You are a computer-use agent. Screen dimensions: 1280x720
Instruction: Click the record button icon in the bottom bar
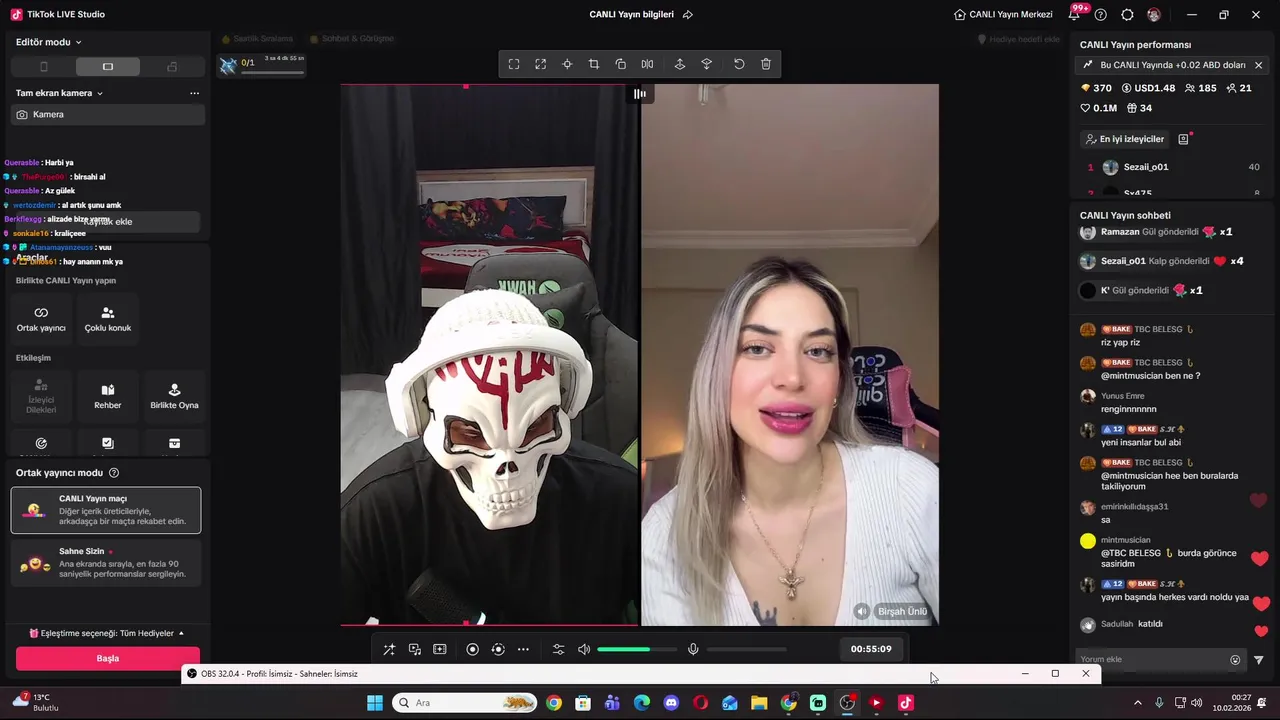[x=473, y=649]
